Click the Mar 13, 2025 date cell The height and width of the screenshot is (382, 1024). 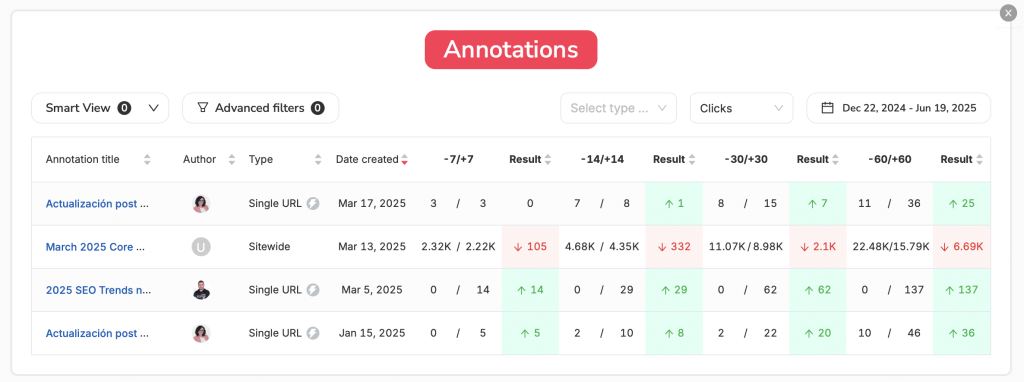[372, 247]
